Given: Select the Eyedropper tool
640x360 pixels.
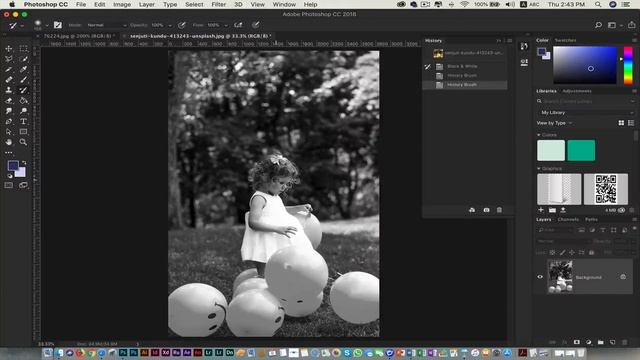Looking at the screenshot, I should (x=23, y=69).
